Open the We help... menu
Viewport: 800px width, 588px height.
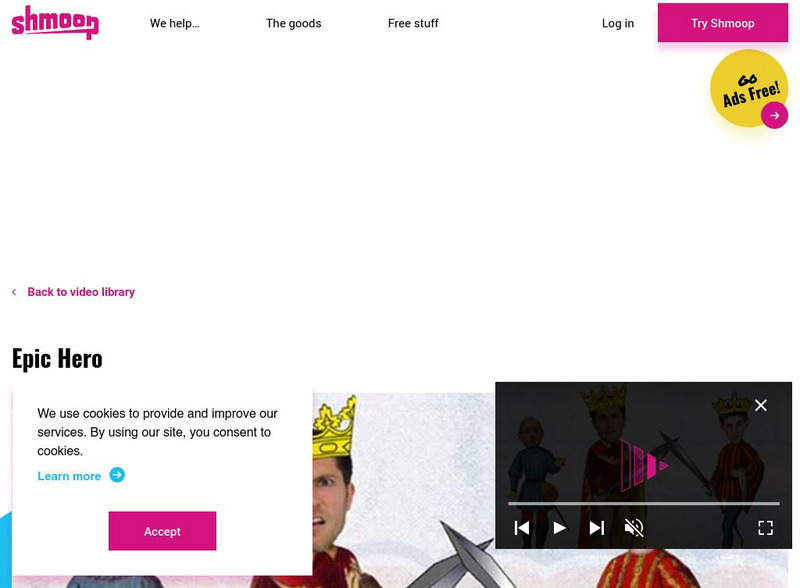coord(174,23)
